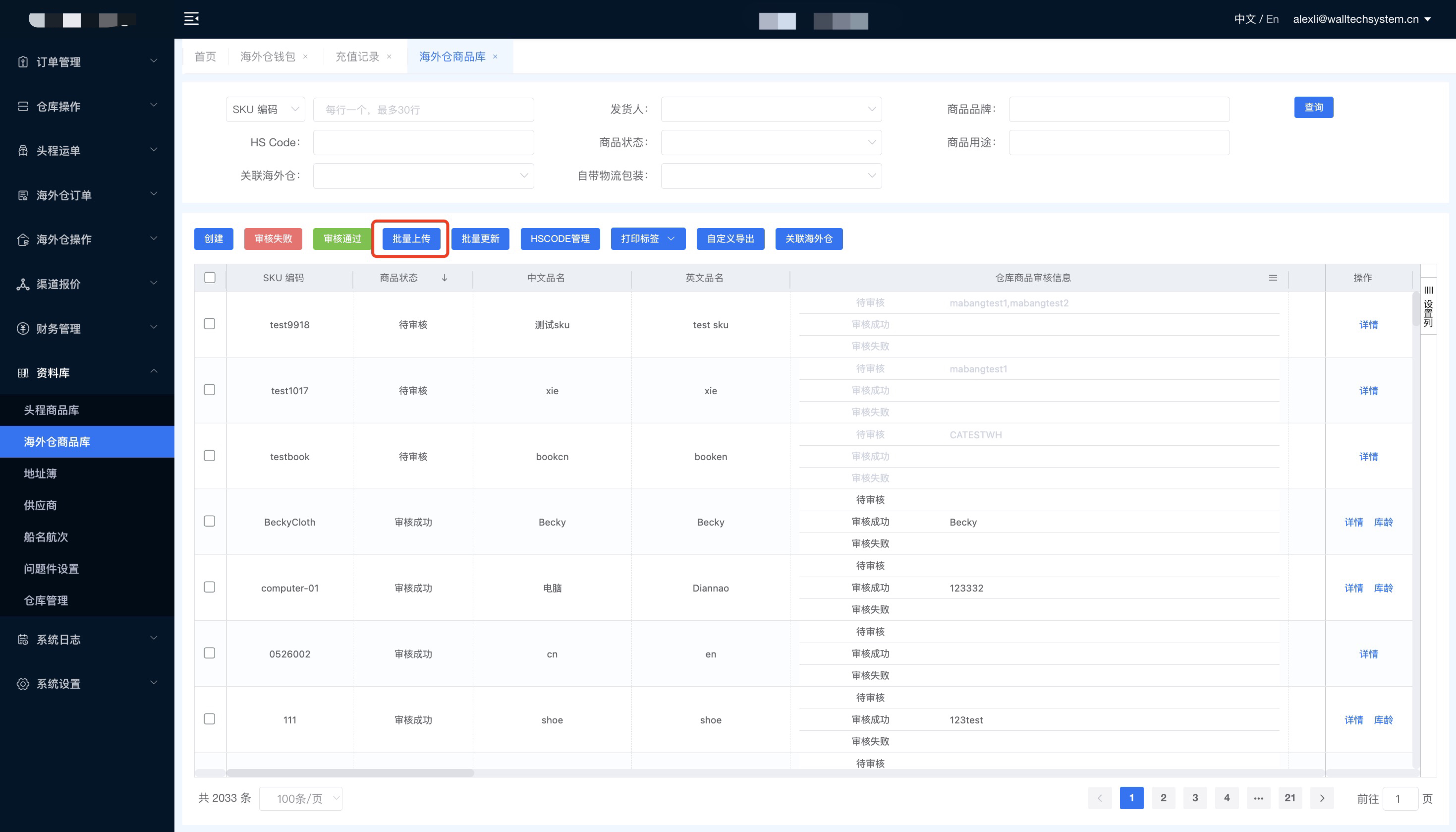The height and width of the screenshot is (832, 1456).
Task: Switch to the 充值记录 tab
Action: pyautogui.click(x=357, y=57)
